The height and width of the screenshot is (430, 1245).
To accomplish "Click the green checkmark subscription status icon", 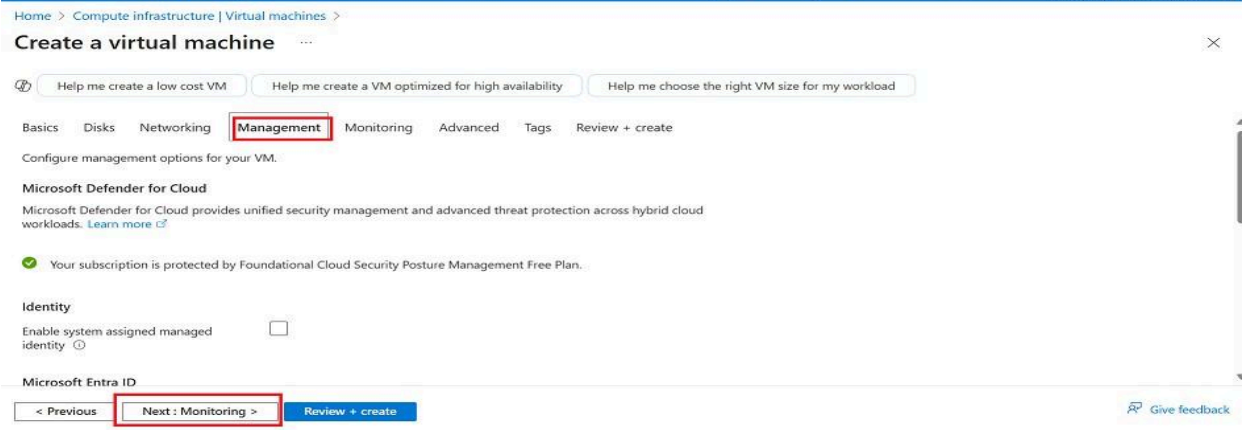I will tap(27, 264).
